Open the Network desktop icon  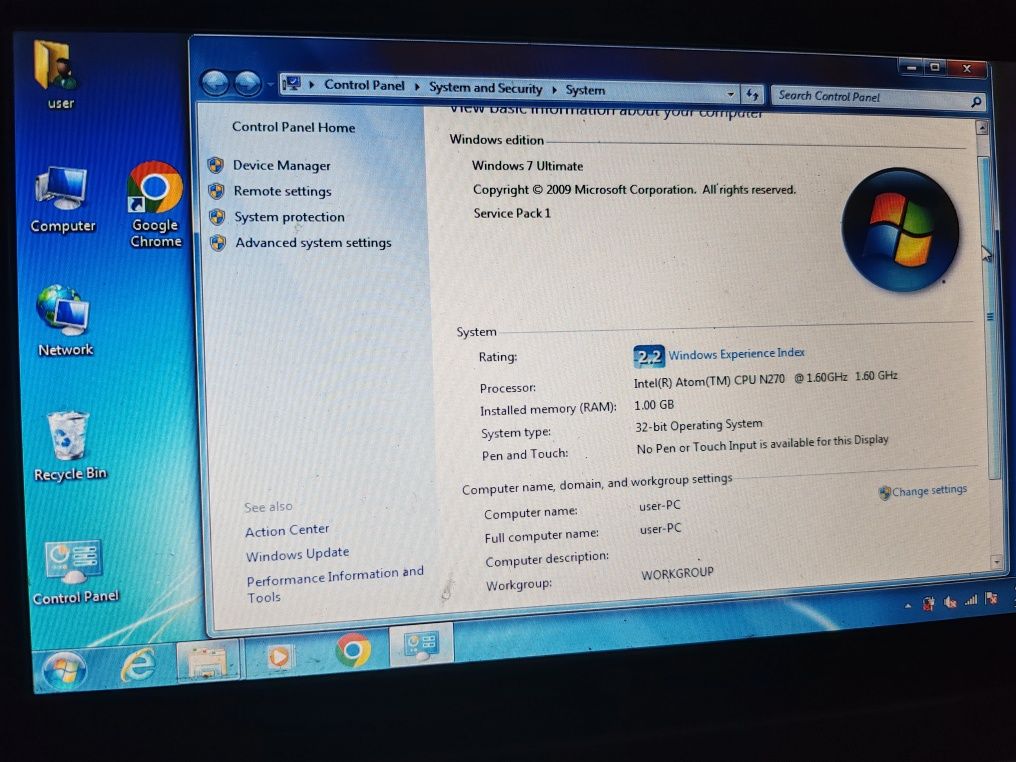pos(64,320)
